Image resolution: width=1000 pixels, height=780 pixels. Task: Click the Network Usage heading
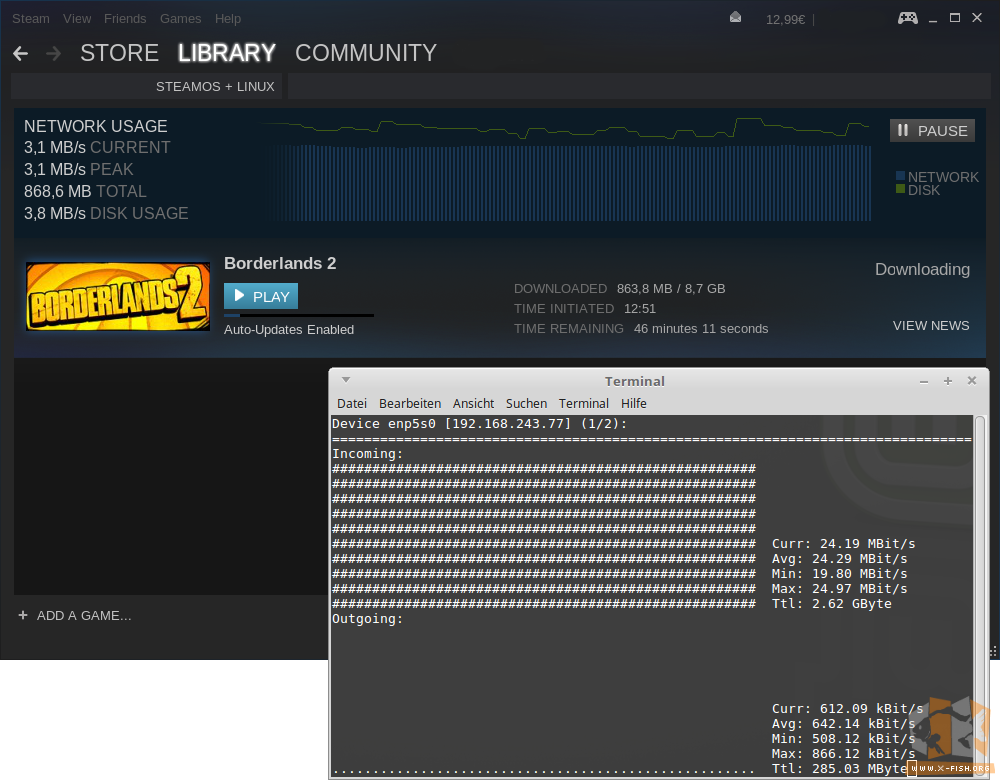coord(96,126)
